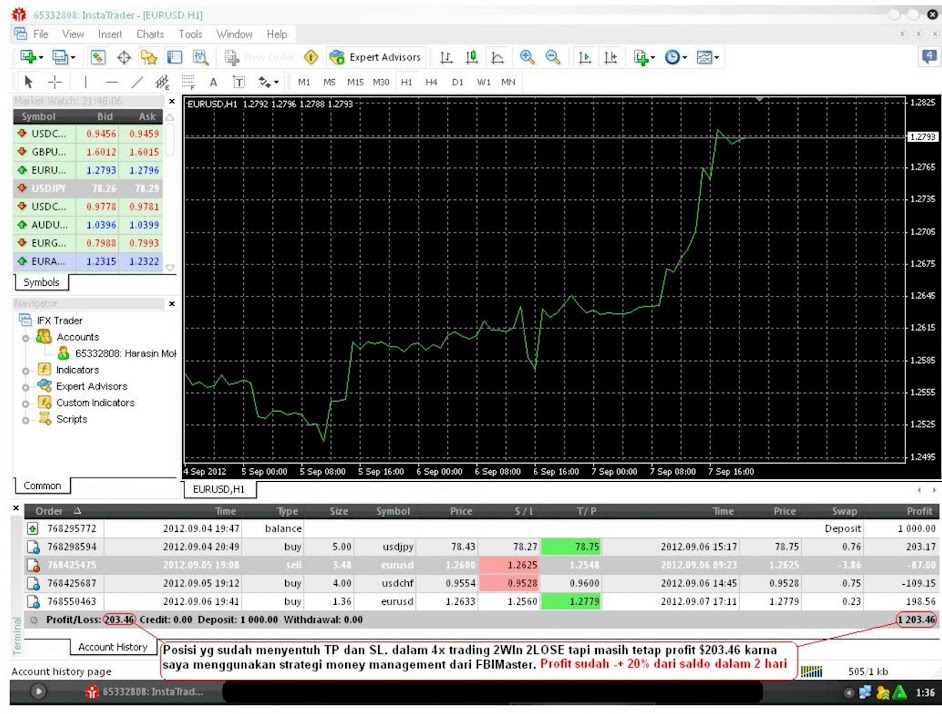Open the Periods clock dropdown
The height and width of the screenshot is (714, 942).
click(675, 57)
